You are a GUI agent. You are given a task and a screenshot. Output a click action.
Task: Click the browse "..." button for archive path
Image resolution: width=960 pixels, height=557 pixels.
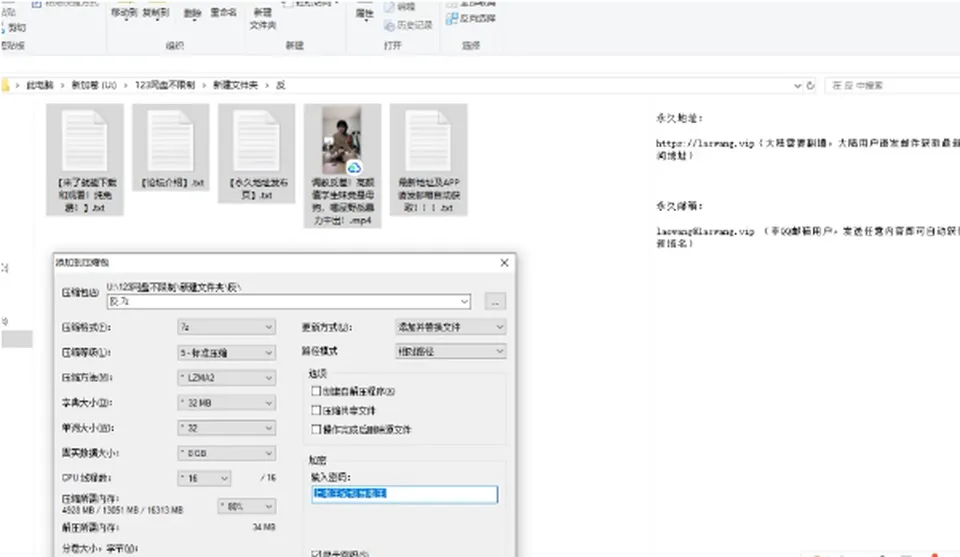[x=495, y=301]
